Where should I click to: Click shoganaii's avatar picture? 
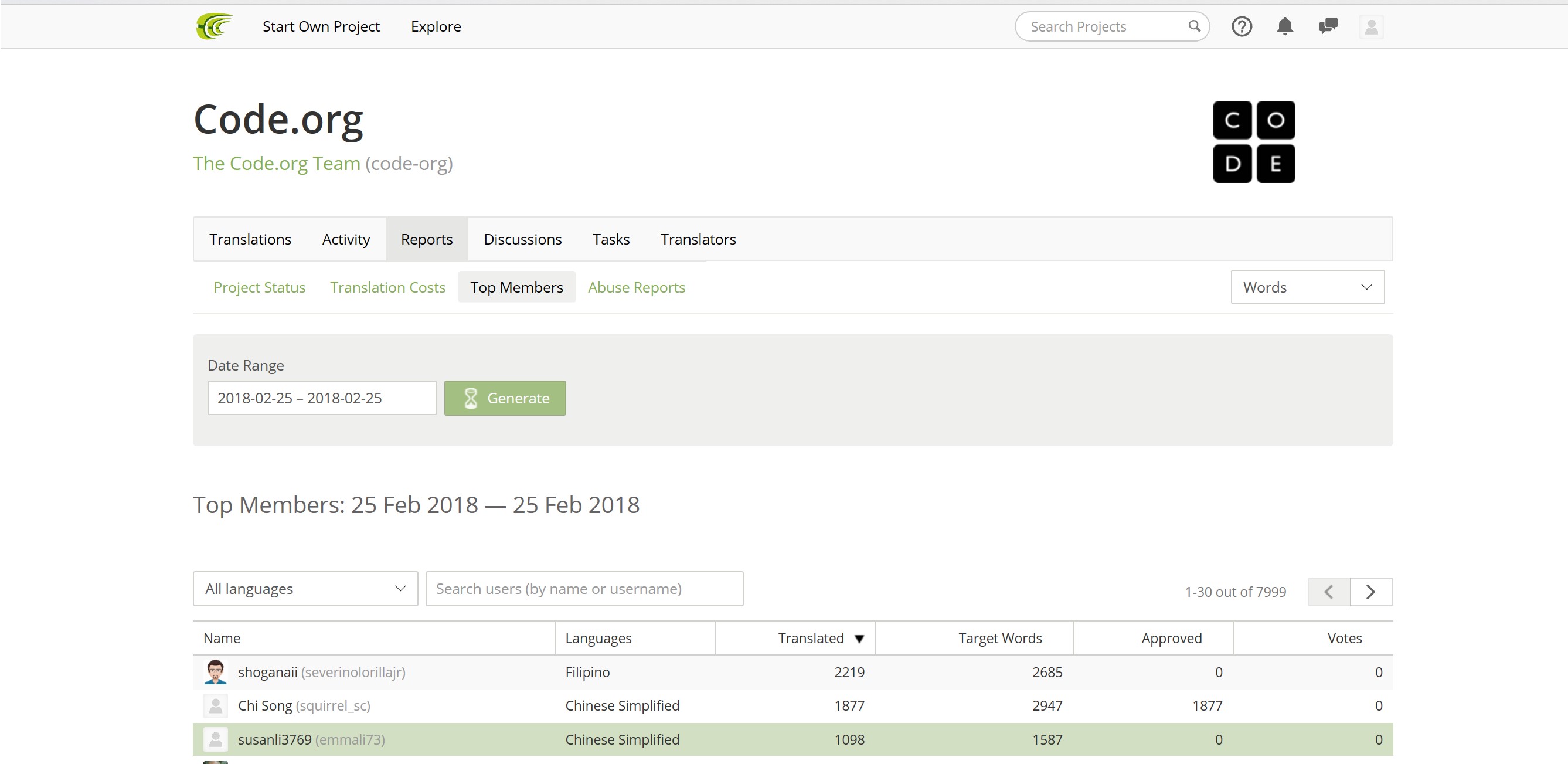tap(216, 672)
